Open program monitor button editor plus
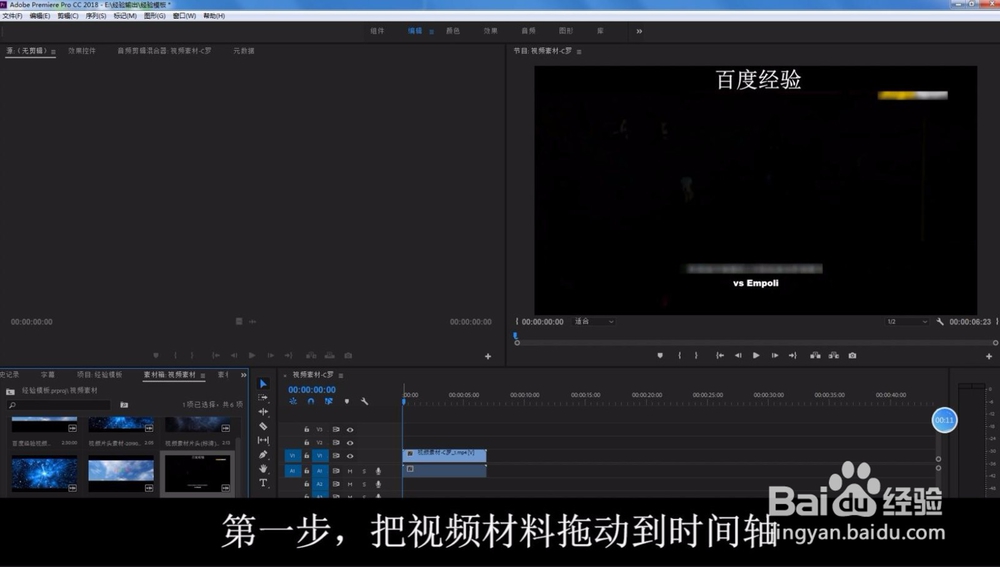The width and height of the screenshot is (1000, 567). pos(989,357)
